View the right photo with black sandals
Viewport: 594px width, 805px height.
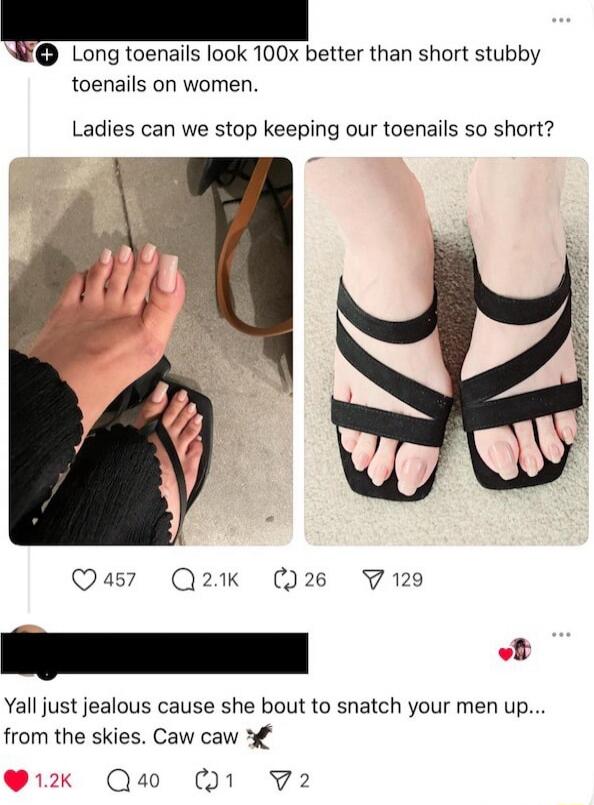[x=446, y=351]
